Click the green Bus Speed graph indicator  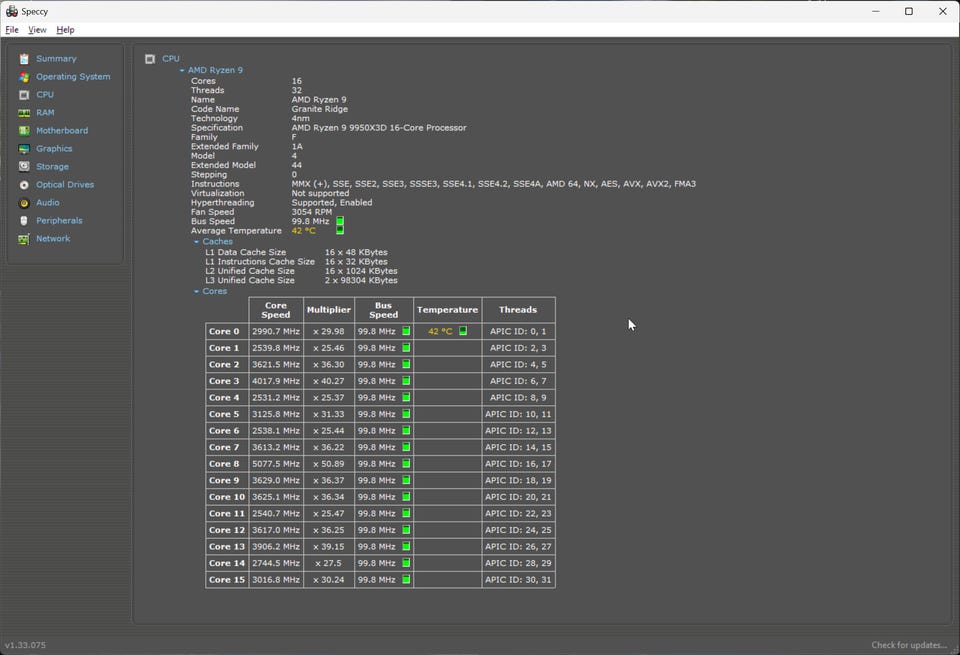pos(340,222)
